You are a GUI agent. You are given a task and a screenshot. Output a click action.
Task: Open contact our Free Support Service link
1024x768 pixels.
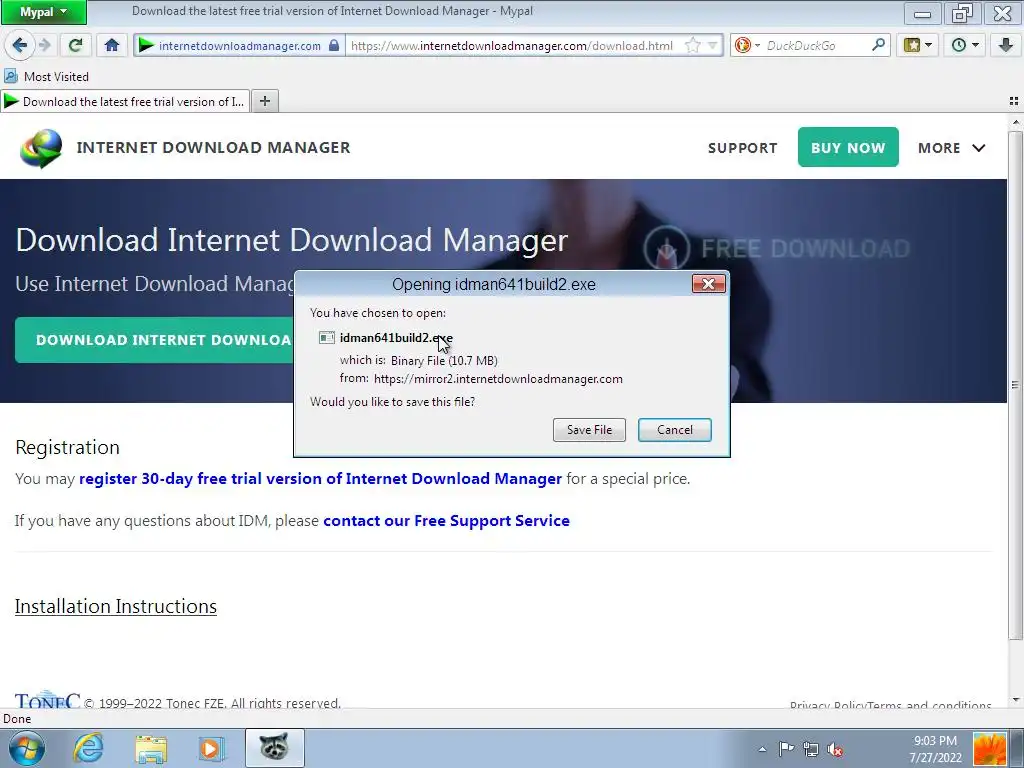tap(446, 520)
